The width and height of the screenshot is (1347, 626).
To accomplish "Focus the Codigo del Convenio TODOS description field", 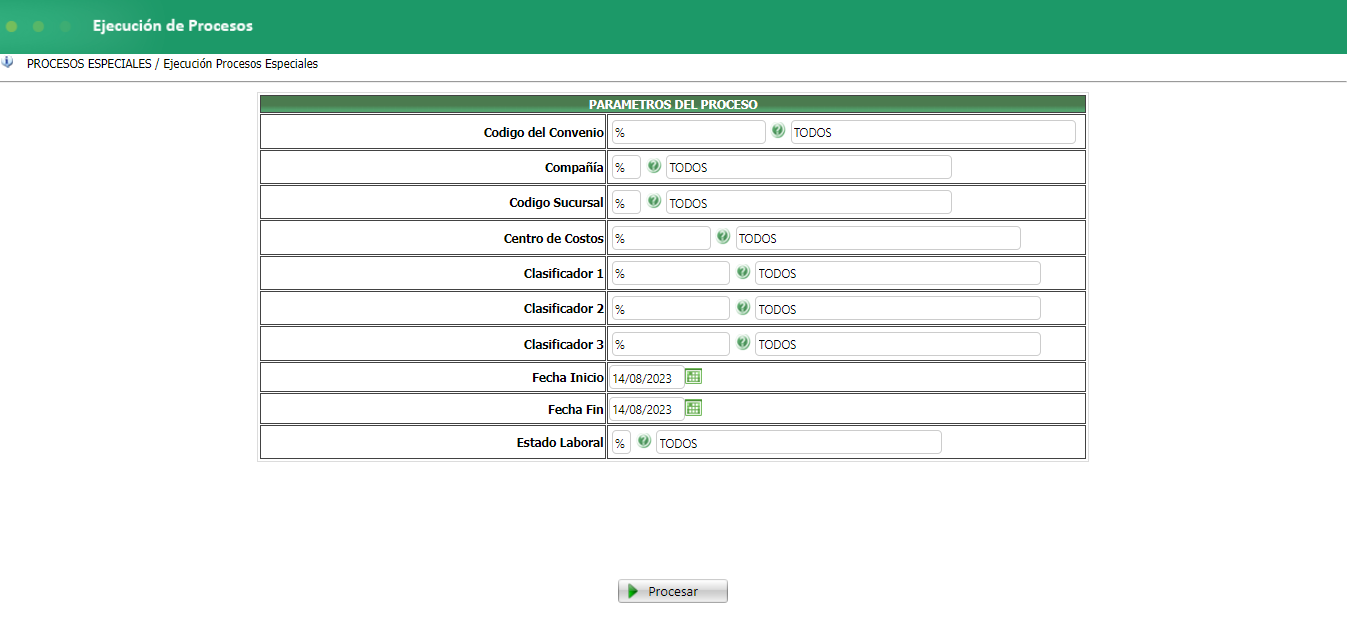I will tap(933, 132).
